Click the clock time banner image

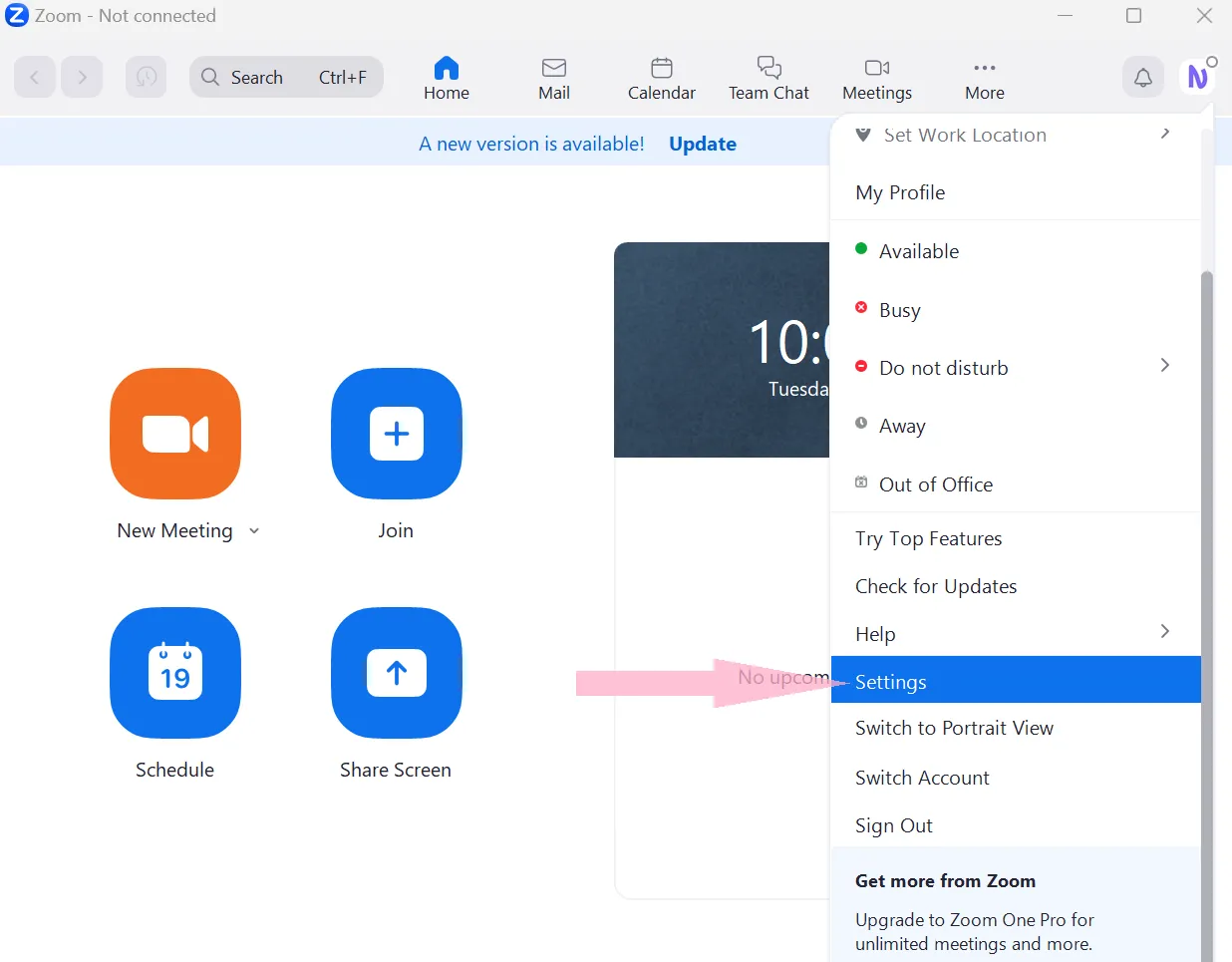pyautogui.click(x=722, y=350)
